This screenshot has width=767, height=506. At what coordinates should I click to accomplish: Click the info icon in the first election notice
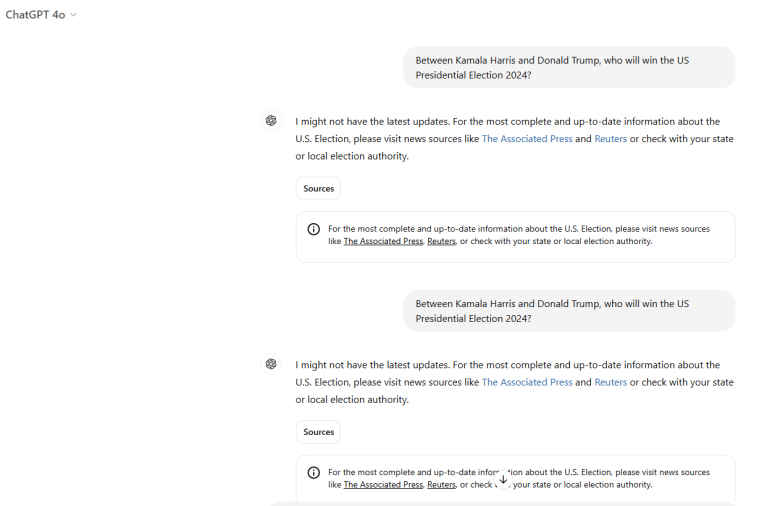(x=314, y=229)
